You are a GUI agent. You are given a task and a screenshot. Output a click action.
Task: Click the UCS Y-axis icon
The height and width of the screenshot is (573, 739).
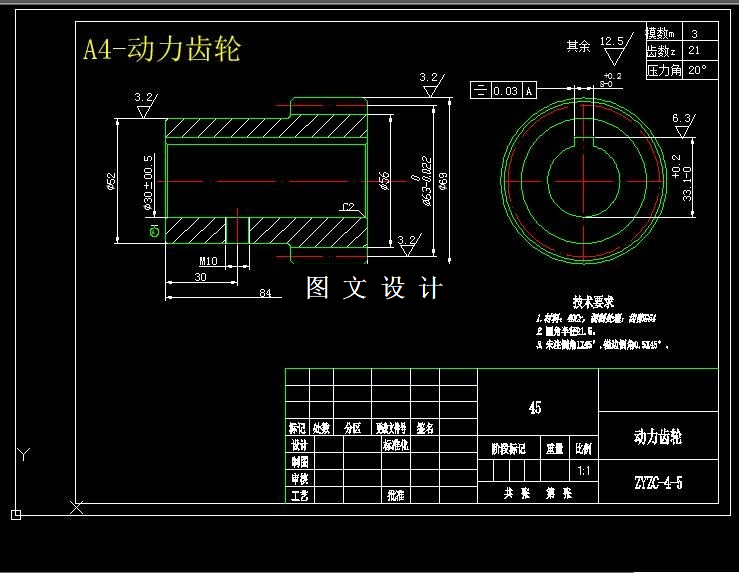(23, 454)
